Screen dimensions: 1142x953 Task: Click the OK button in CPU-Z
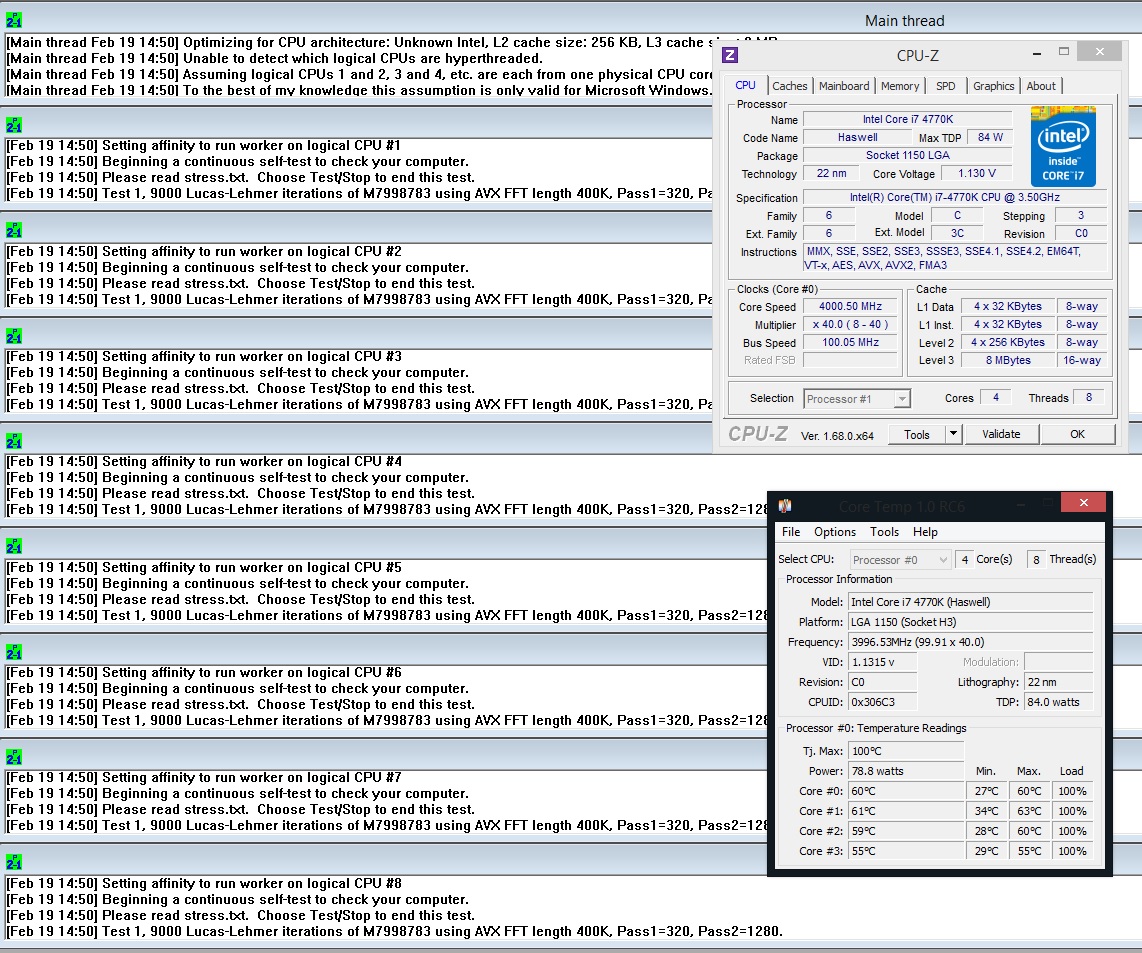click(1077, 434)
